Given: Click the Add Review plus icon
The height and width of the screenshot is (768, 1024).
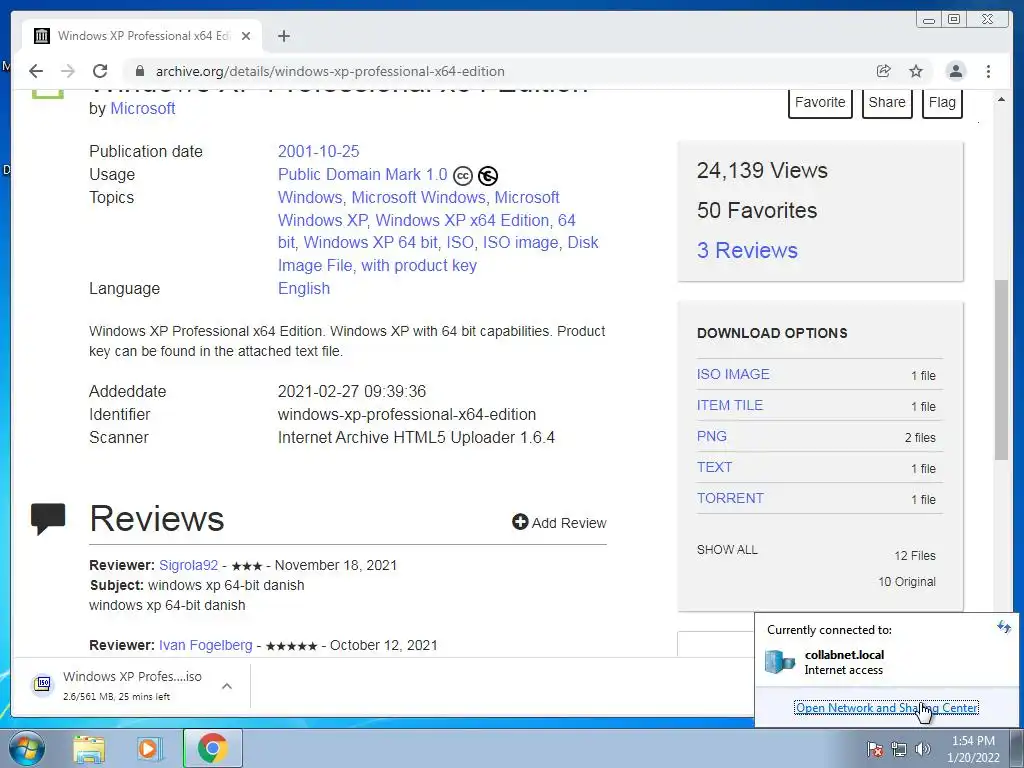Looking at the screenshot, I should [520, 522].
